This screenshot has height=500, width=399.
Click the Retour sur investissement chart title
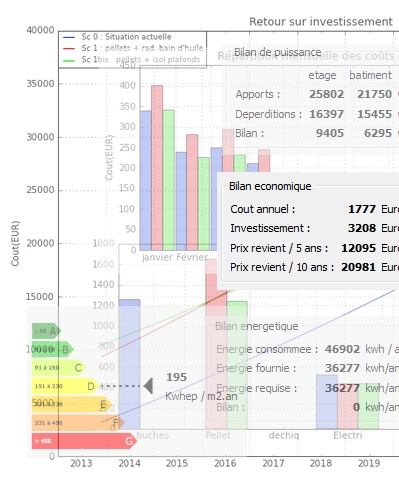point(321,22)
